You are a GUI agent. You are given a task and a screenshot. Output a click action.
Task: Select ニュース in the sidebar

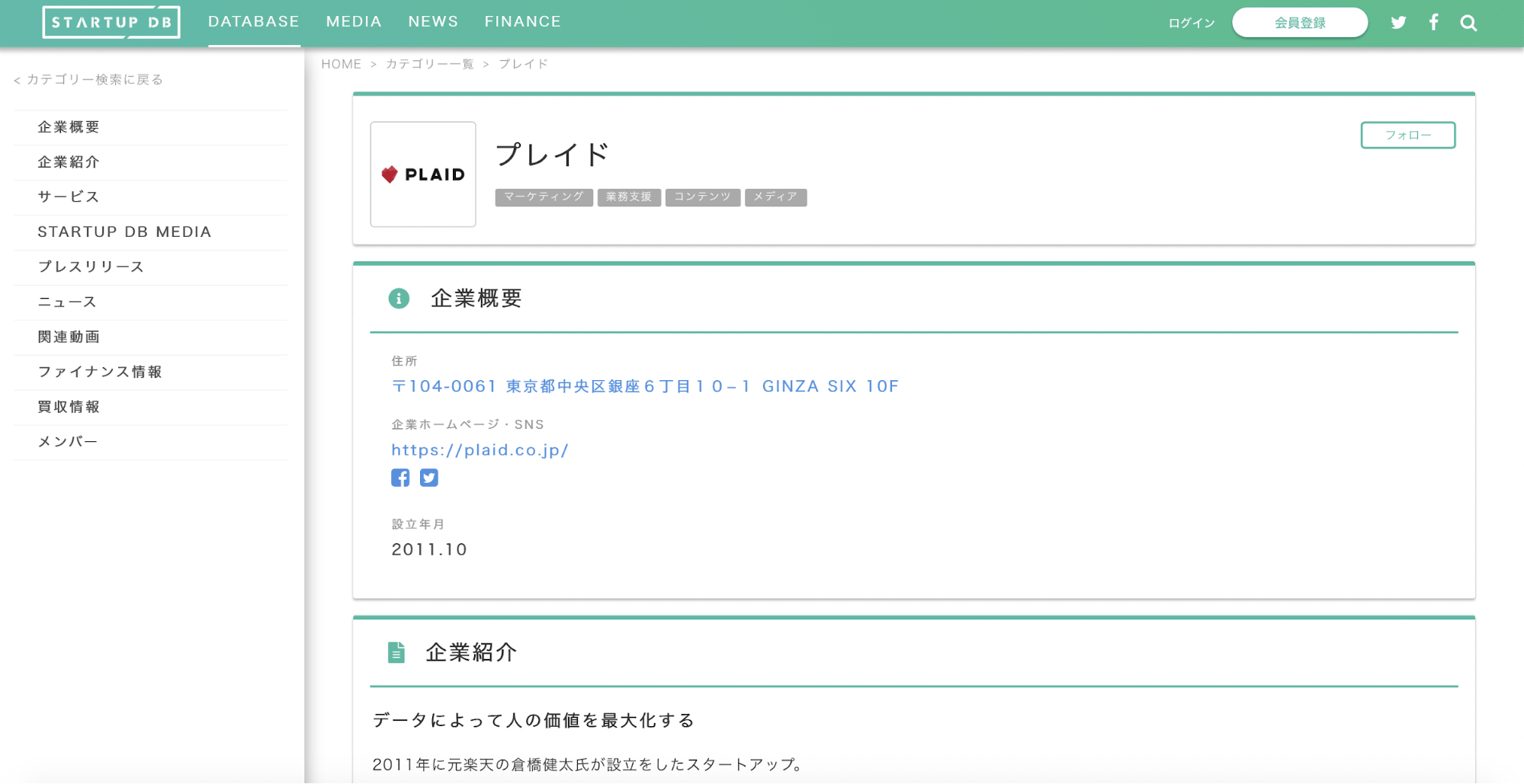click(x=150, y=302)
